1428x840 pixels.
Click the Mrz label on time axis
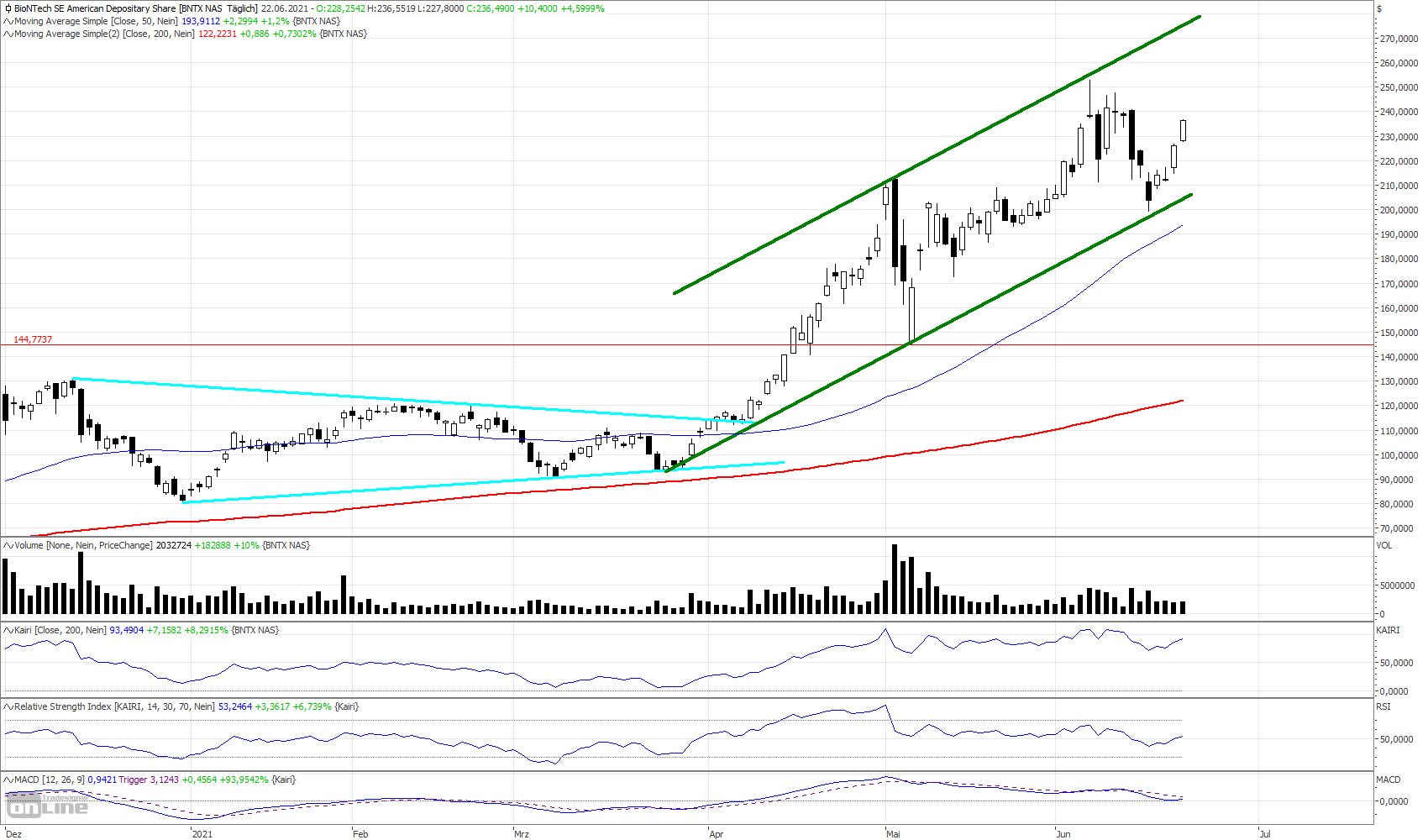tap(522, 834)
